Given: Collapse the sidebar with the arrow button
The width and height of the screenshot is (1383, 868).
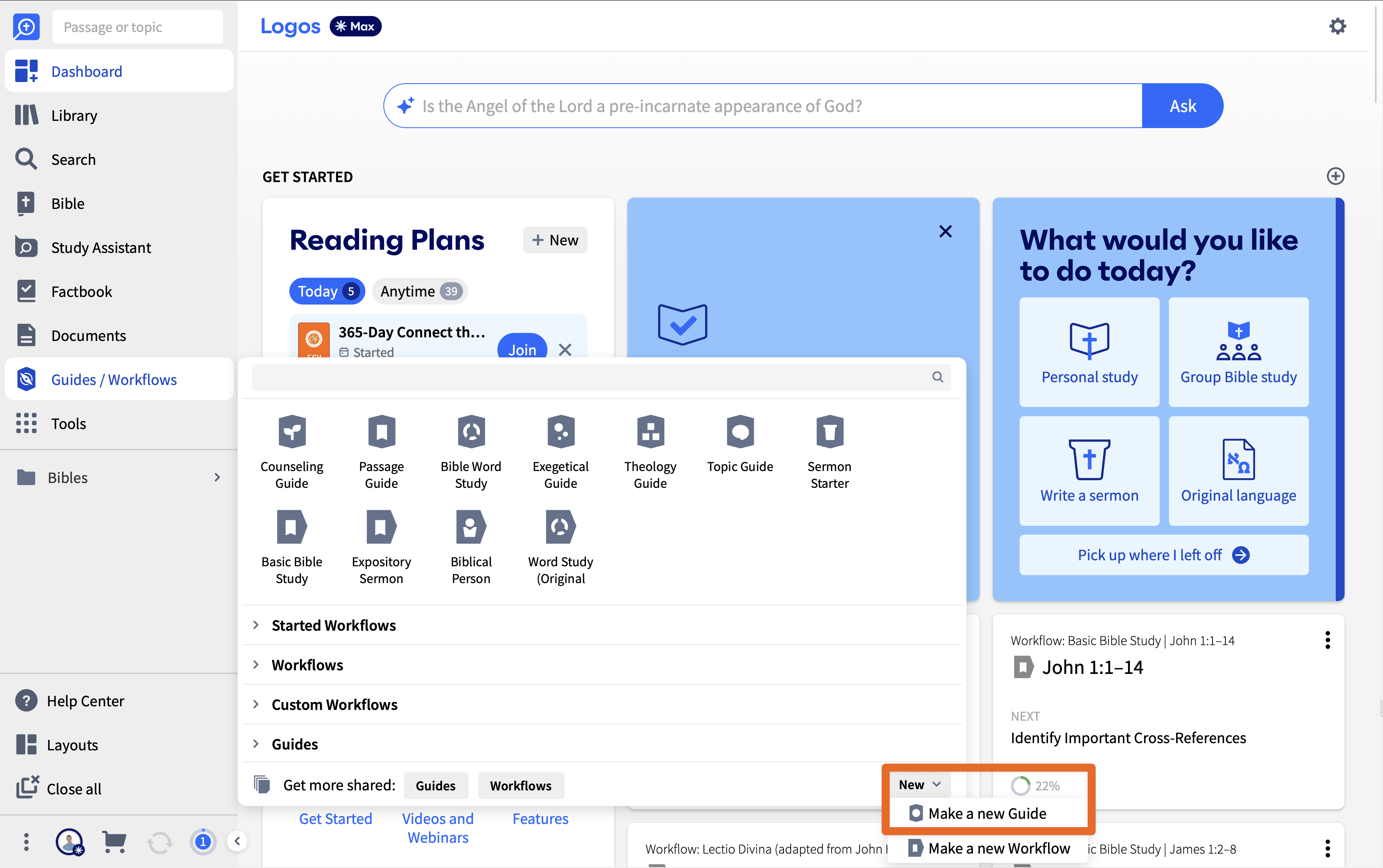Looking at the screenshot, I should click(x=237, y=842).
